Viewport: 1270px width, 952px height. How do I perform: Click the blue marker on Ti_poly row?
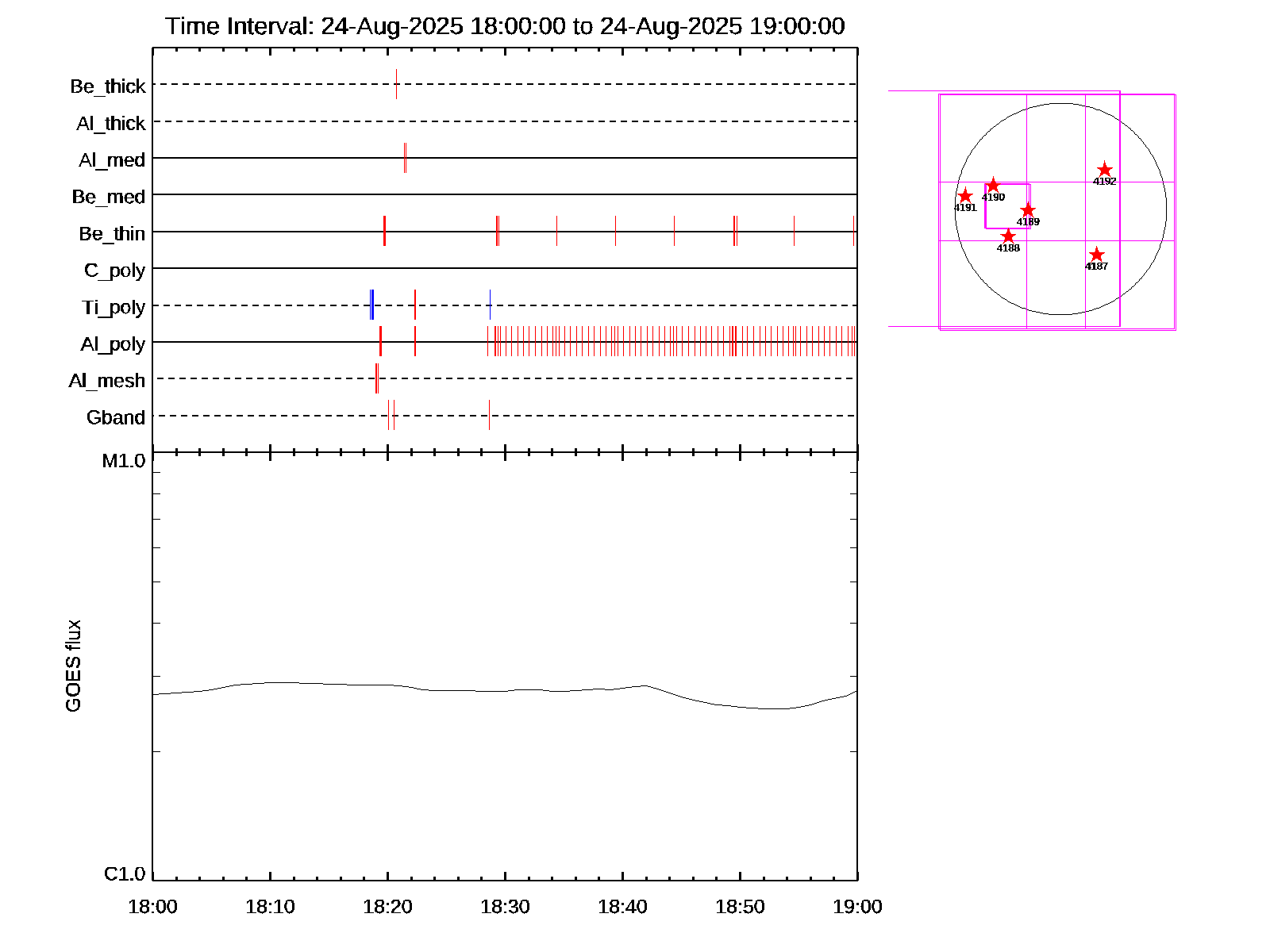coord(371,305)
